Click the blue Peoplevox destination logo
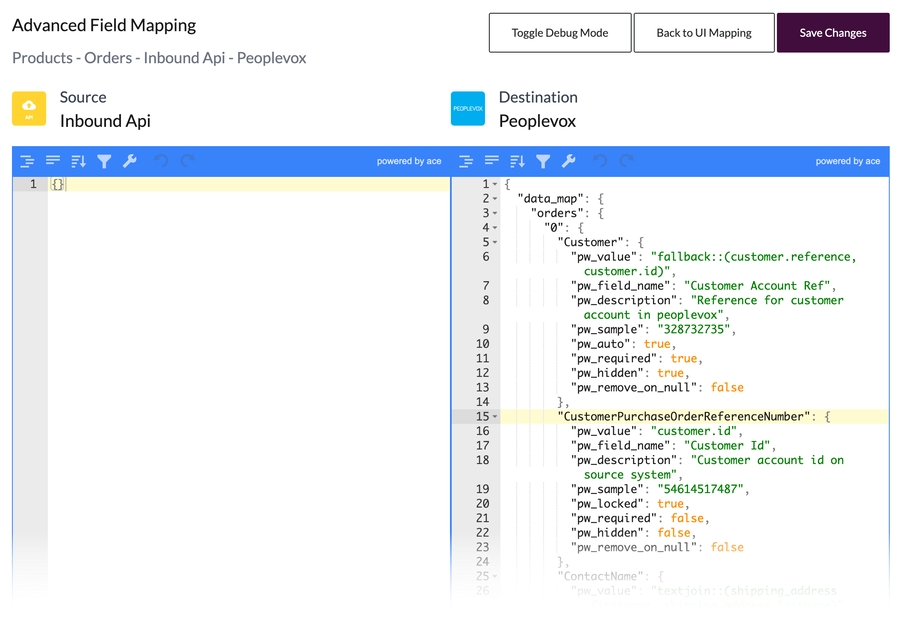This screenshot has width=900, height=617. click(x=468, y=109)
